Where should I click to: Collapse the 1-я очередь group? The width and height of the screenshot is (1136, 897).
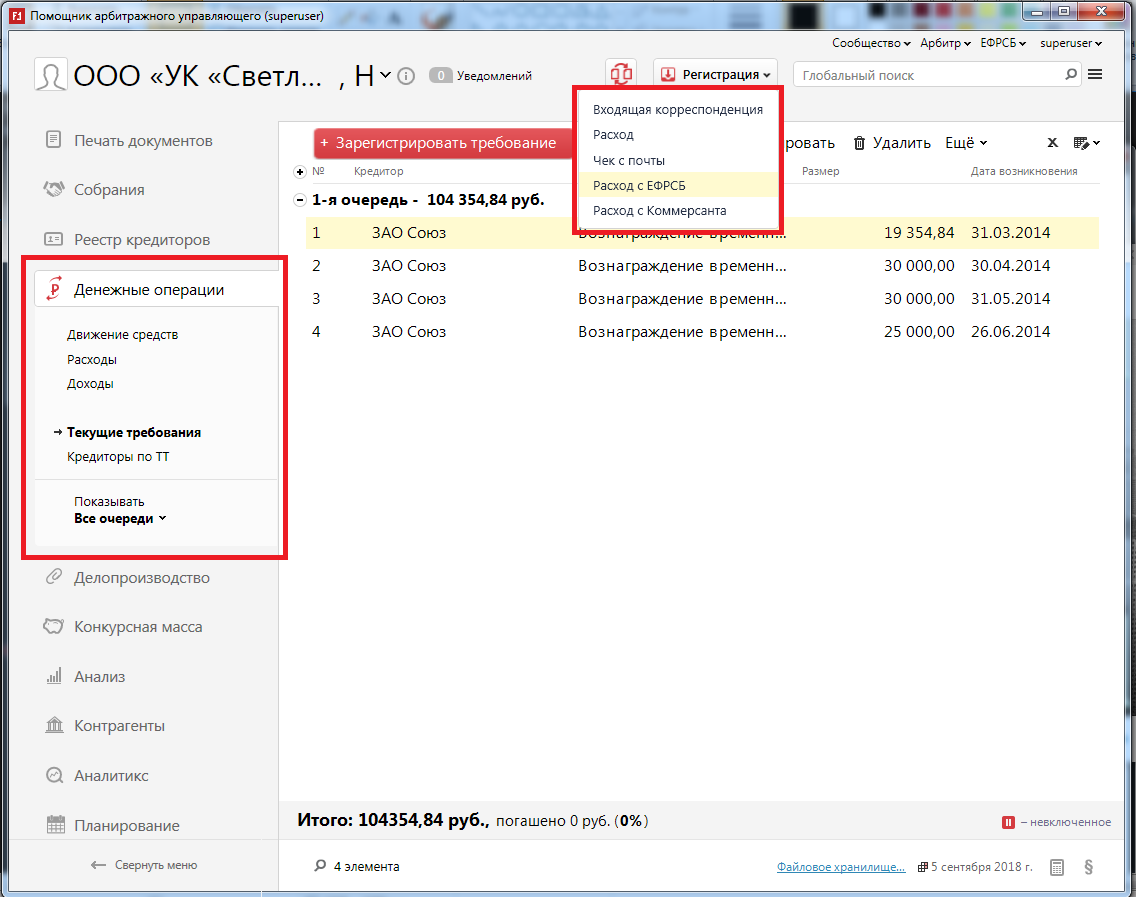tap(299, 200)
